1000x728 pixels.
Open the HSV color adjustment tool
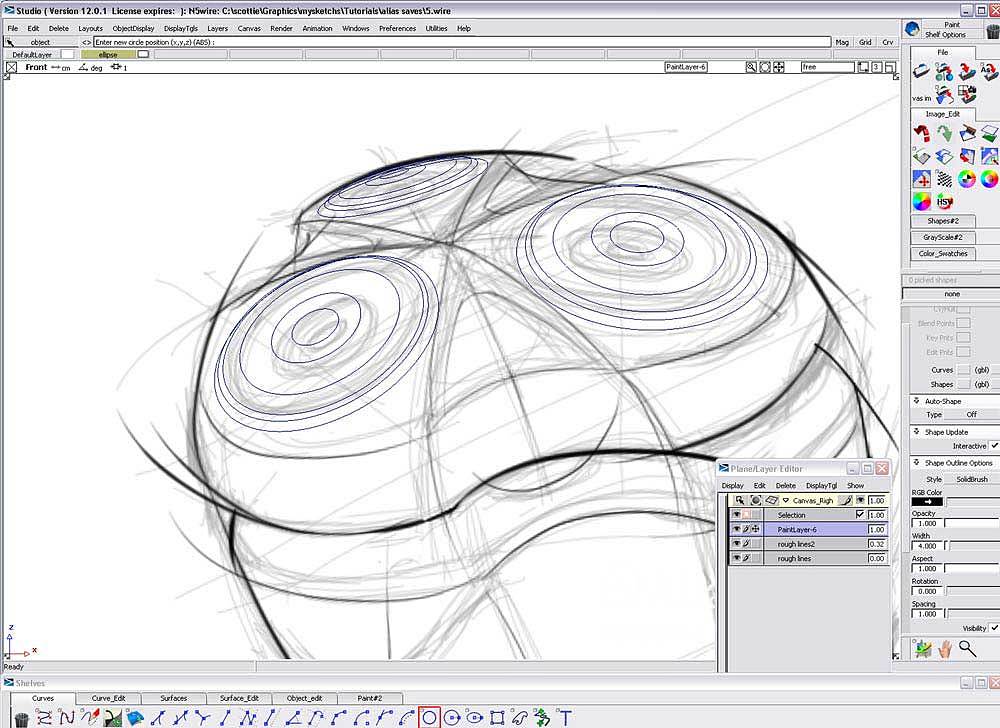[945, 202]
